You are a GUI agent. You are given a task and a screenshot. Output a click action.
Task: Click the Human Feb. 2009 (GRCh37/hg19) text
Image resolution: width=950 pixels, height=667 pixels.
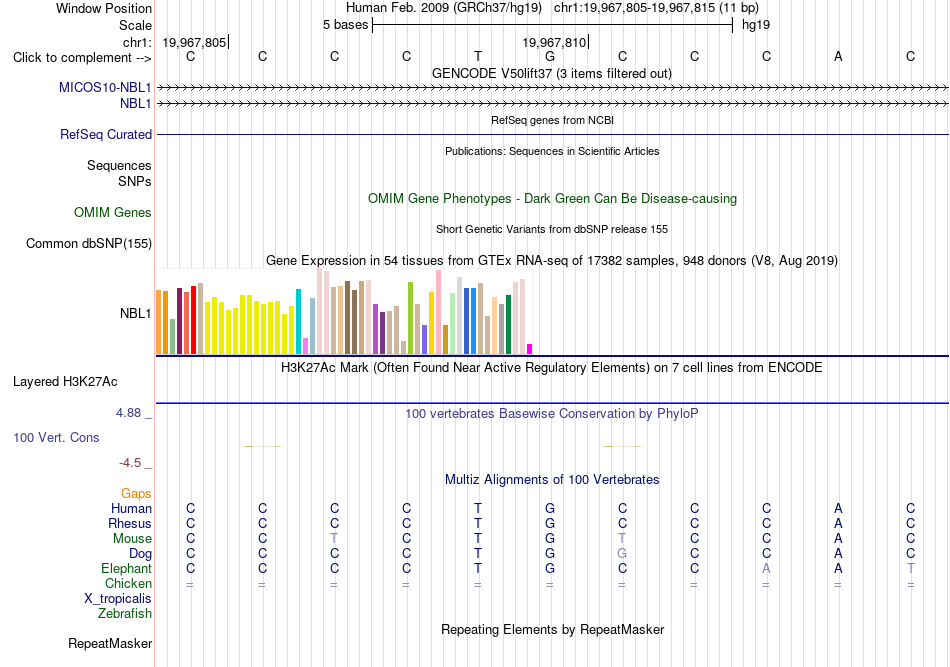[444, 8]
